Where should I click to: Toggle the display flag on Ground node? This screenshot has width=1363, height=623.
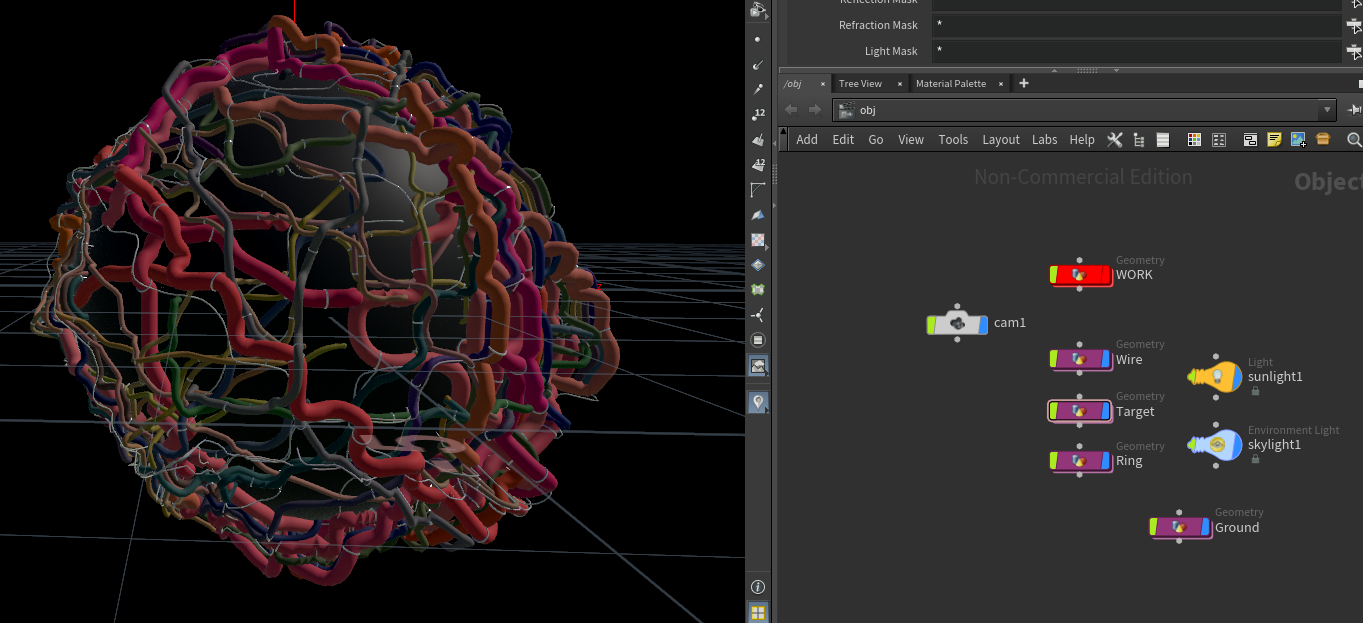click(x=1205, y=527)
